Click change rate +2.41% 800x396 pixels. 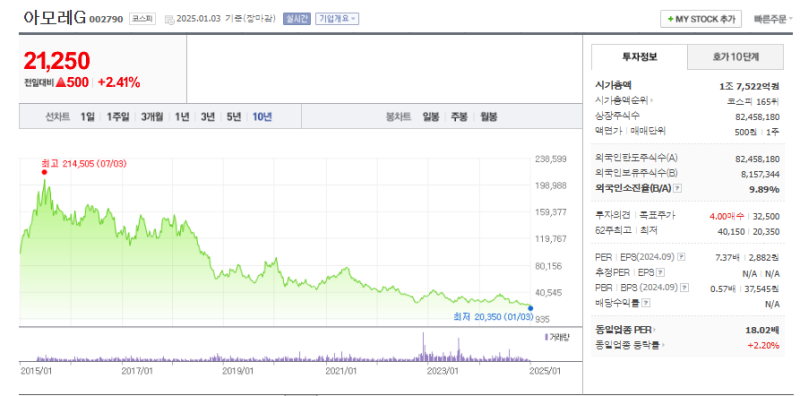pos(119,82)
